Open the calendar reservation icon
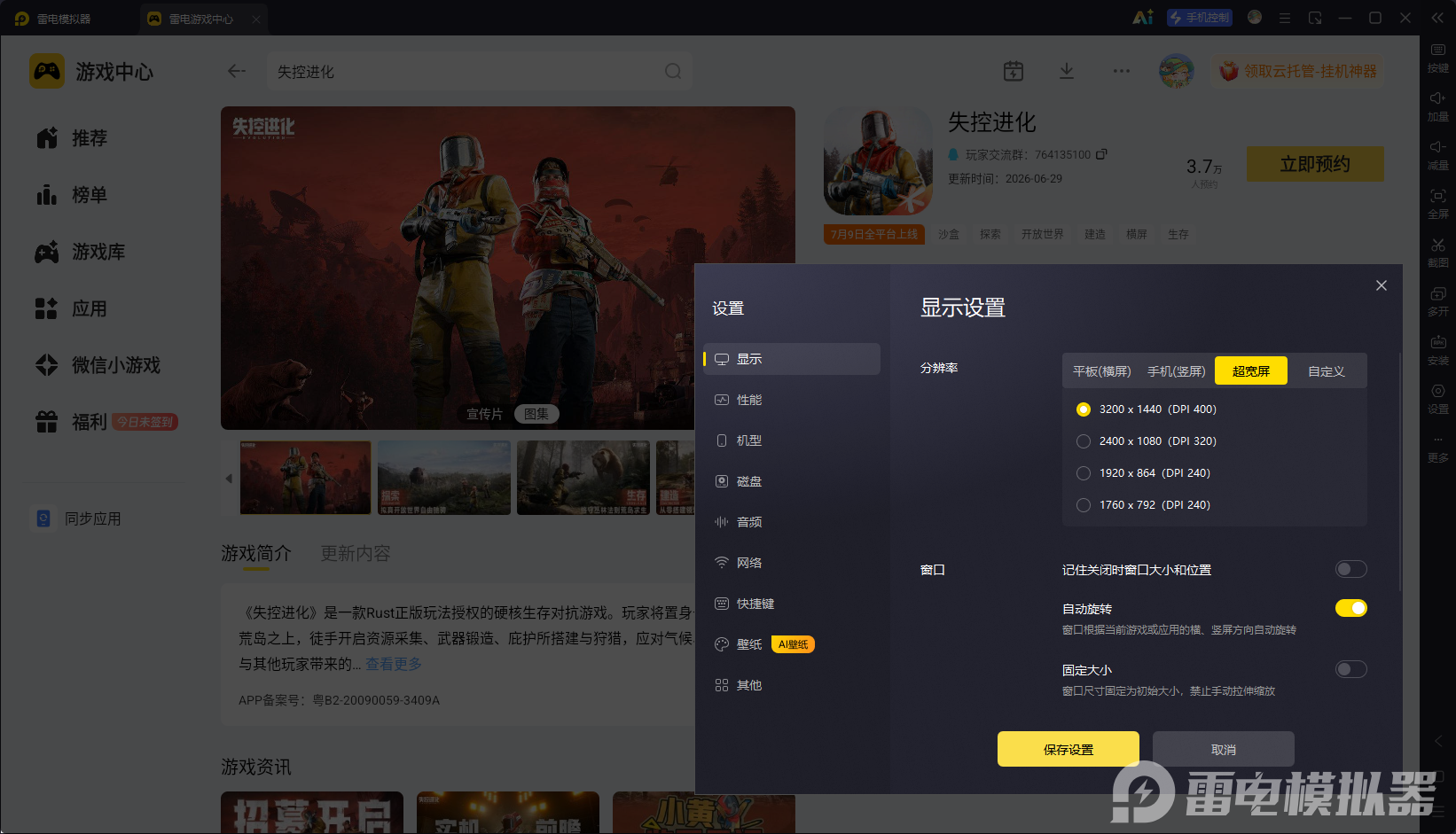This screenshot has height=834, width=1456. [1013, 71]
